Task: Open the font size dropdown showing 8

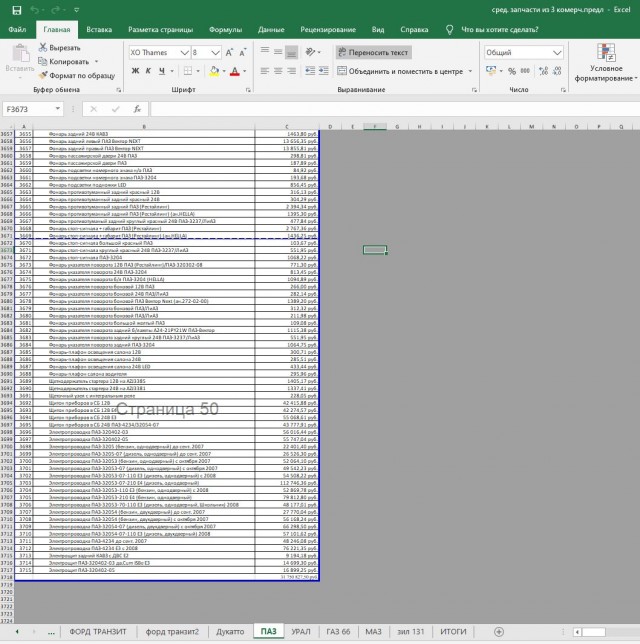Action: [215, 53]
